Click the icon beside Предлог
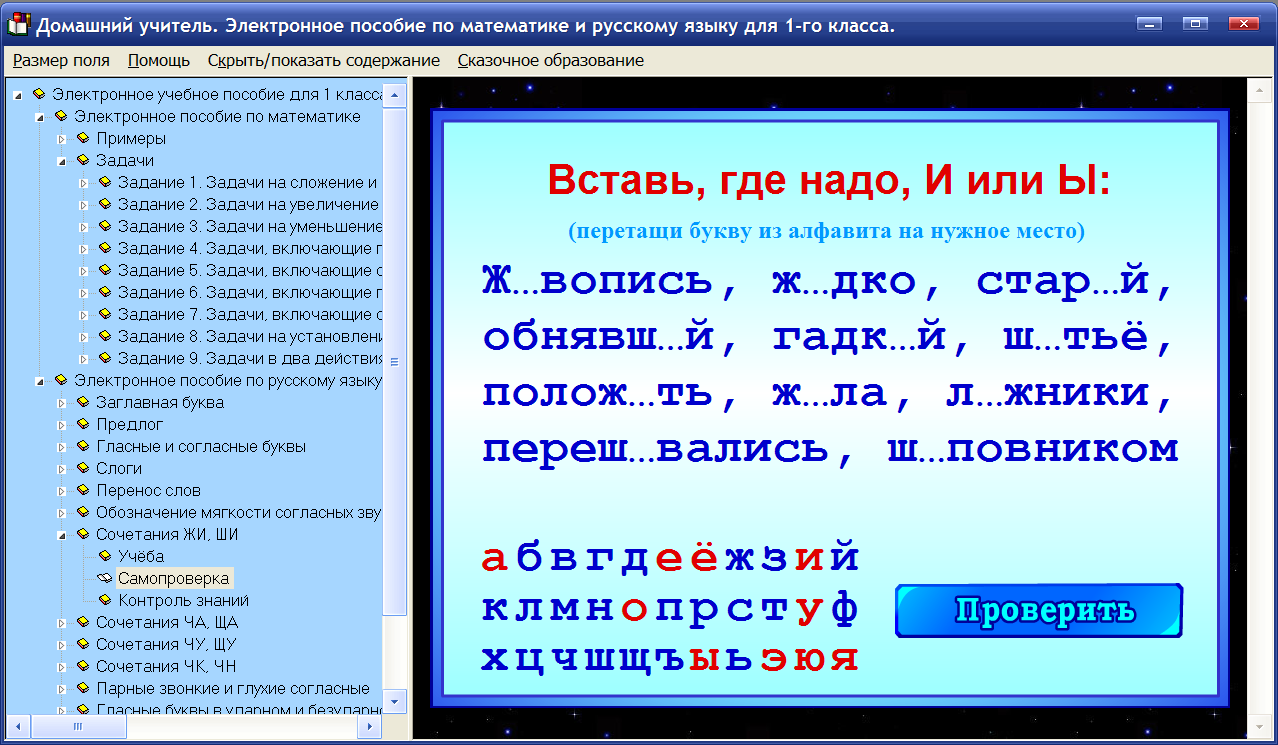The width and height of the screenshot is (1278, 745). click(82, 424)
